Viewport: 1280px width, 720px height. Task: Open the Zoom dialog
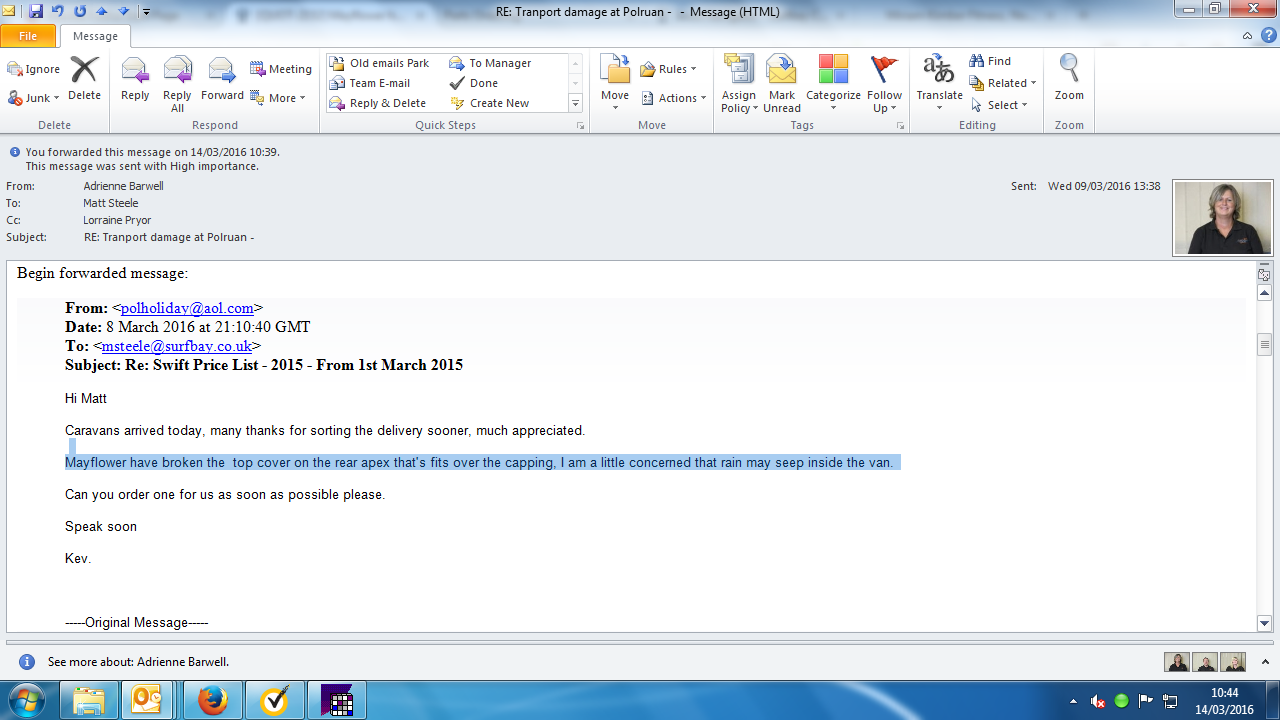click(1069, 79)
